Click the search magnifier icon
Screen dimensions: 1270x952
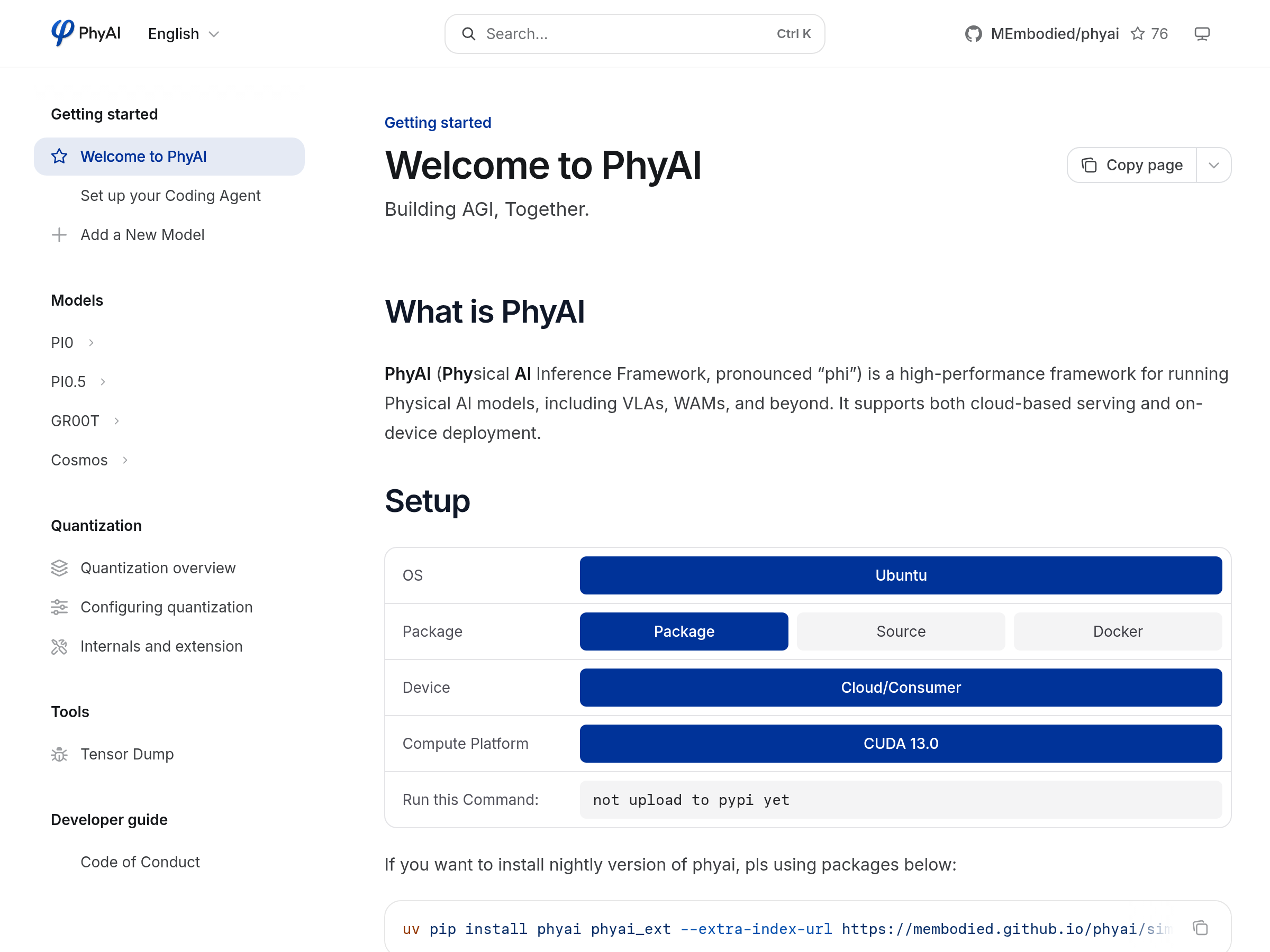(468, 34)
